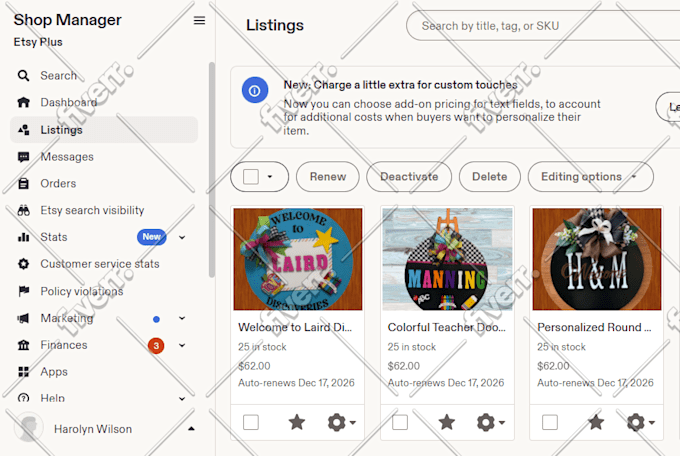Viewport: 680px width, 456px height.
Task: Click the Apps label in the sidebar
Action: [54, 372]
